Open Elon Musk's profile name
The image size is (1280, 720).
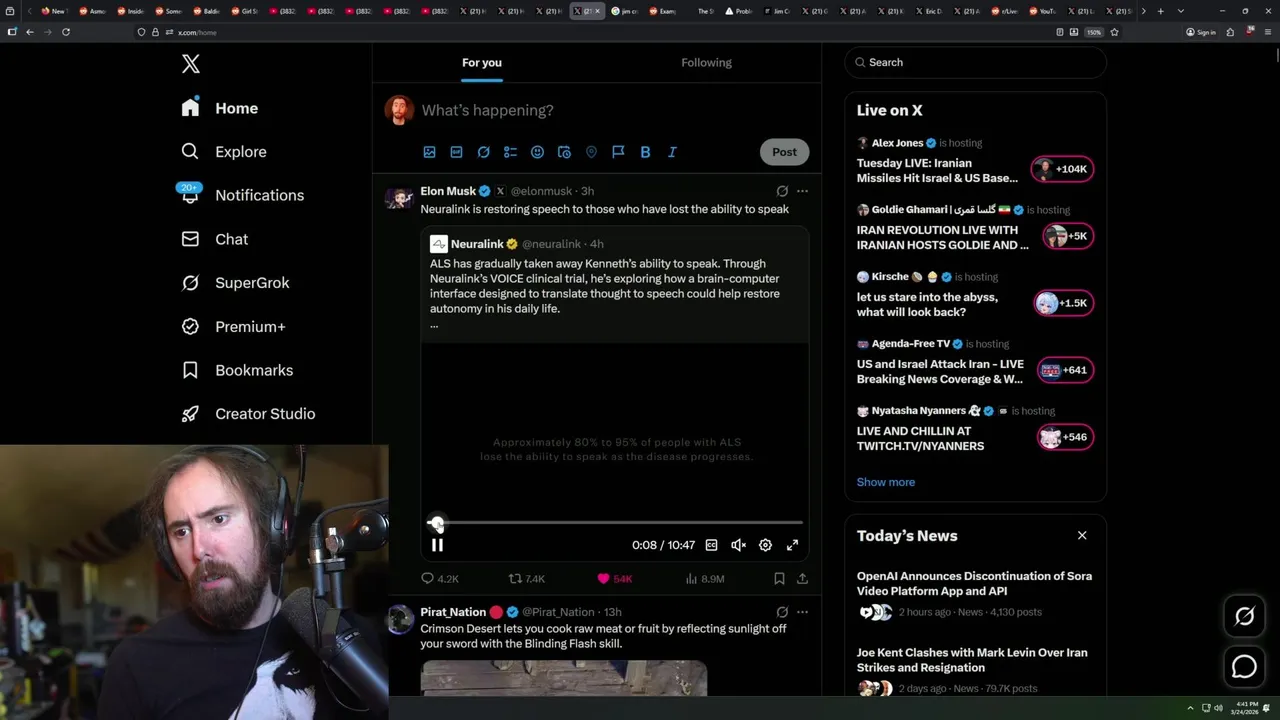tap(448, 191)
